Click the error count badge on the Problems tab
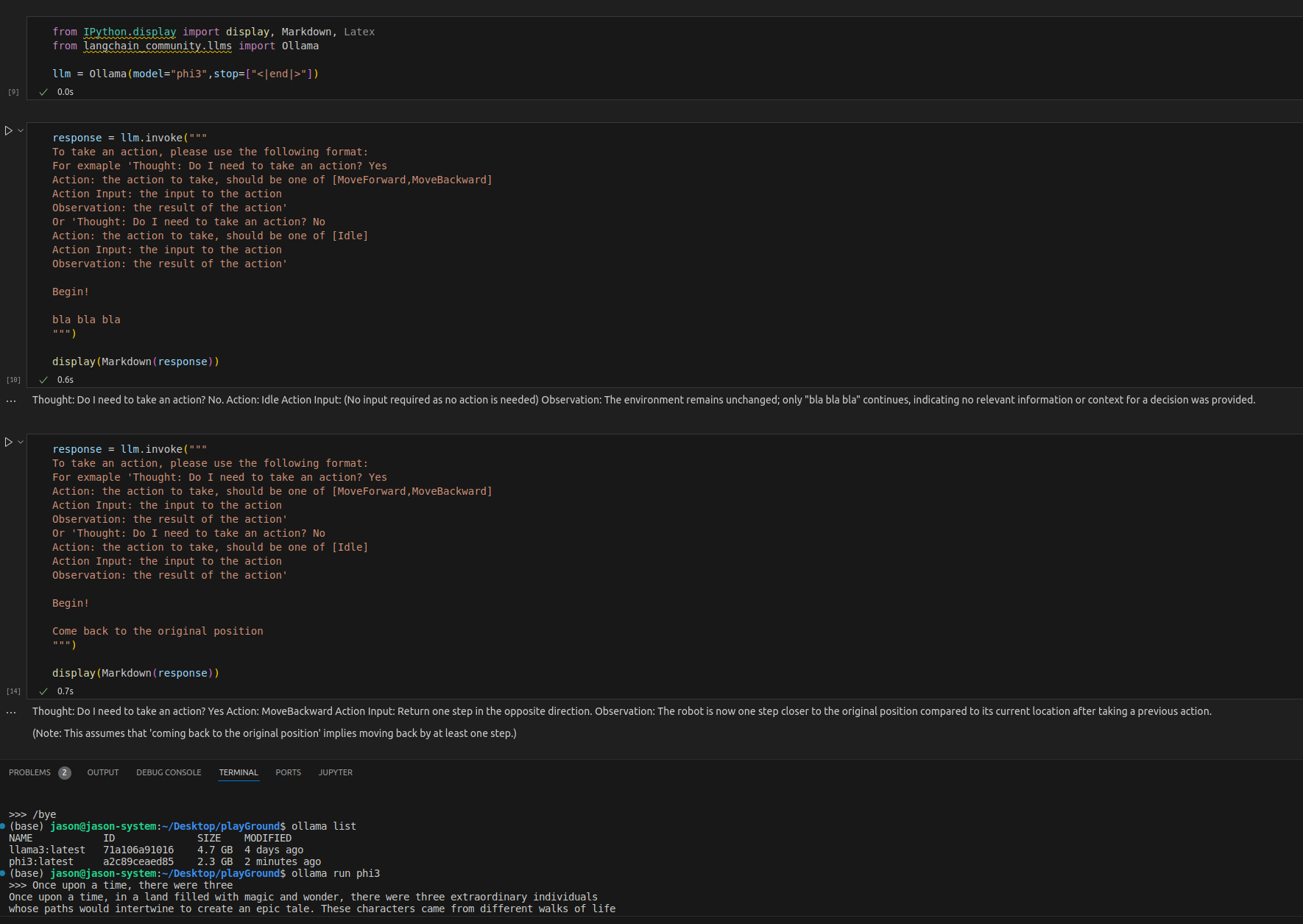This screenshot has width=1303, height=924. [x=64, y=772]
